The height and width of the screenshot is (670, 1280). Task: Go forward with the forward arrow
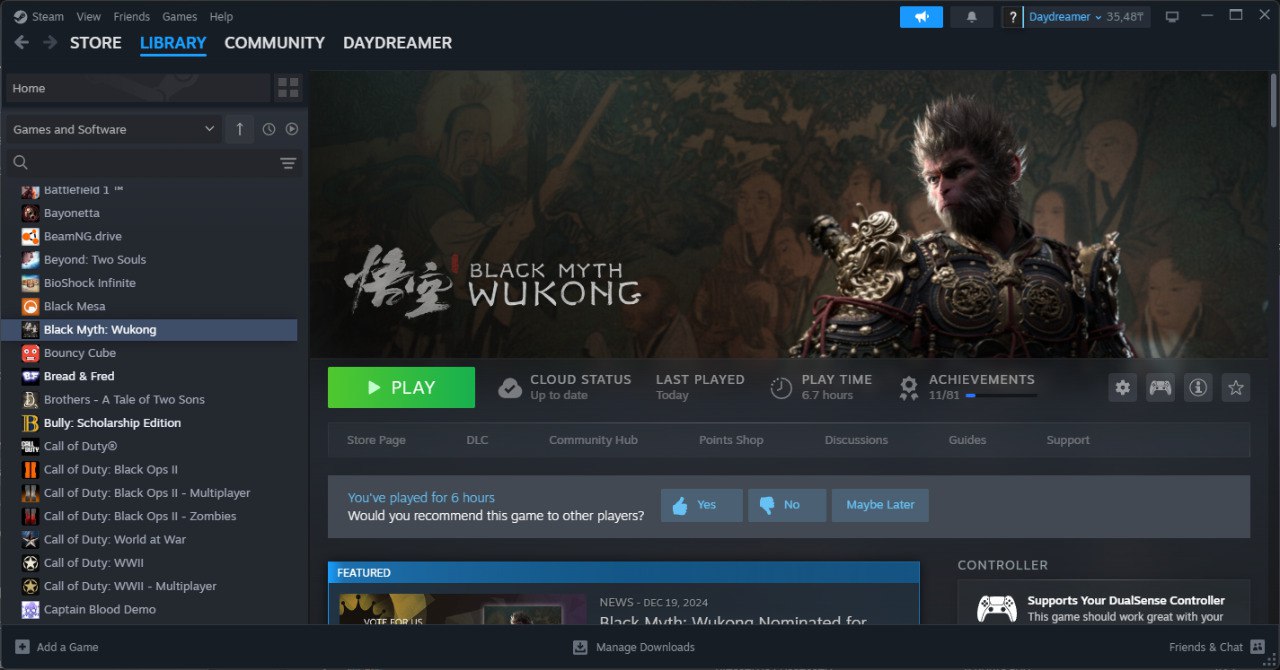(49, 43)
